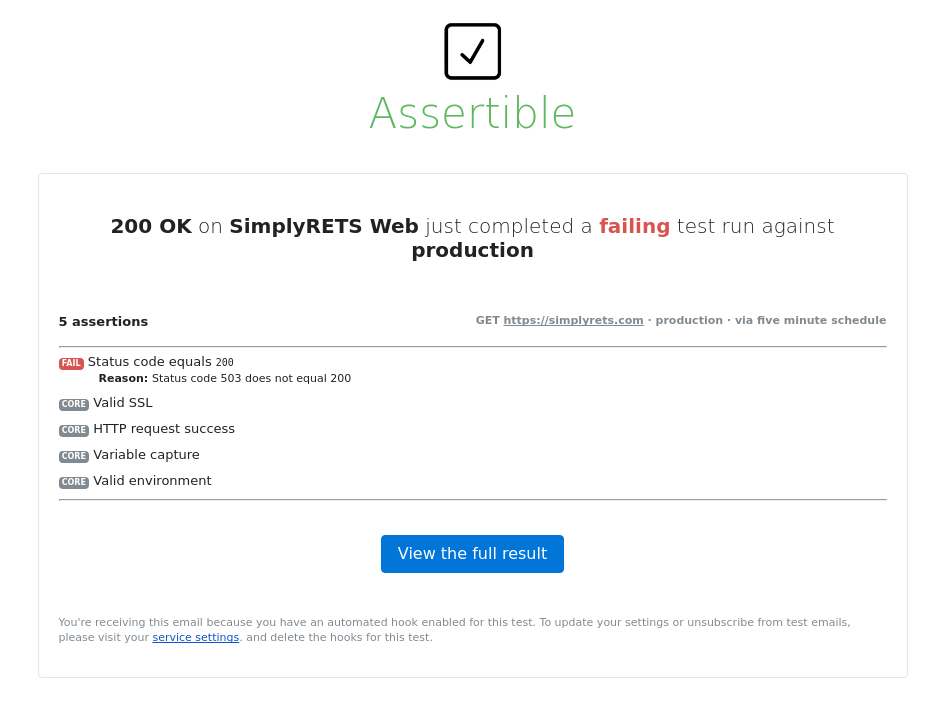Screen dimensions: 947x701
Task: Follow the service settings link
Action: pyautogui.click(x=195, y=638)
